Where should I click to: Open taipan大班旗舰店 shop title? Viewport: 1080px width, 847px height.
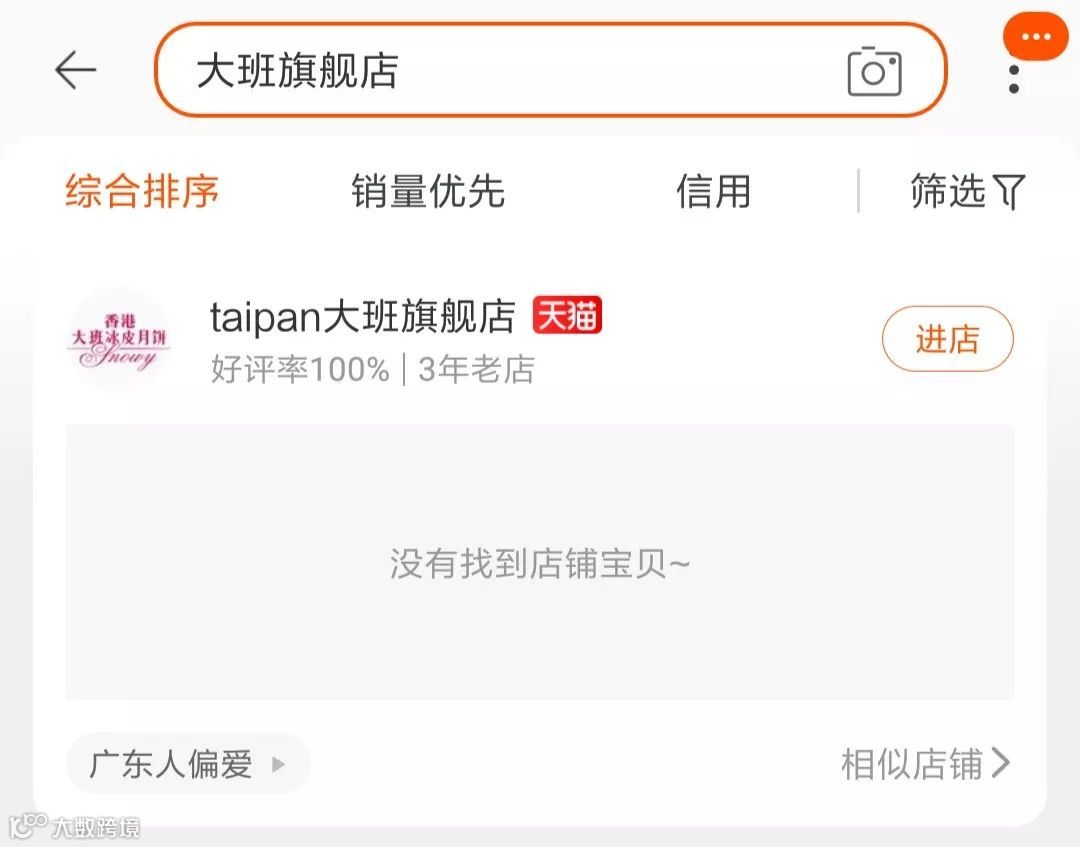[x=362, y=316]
